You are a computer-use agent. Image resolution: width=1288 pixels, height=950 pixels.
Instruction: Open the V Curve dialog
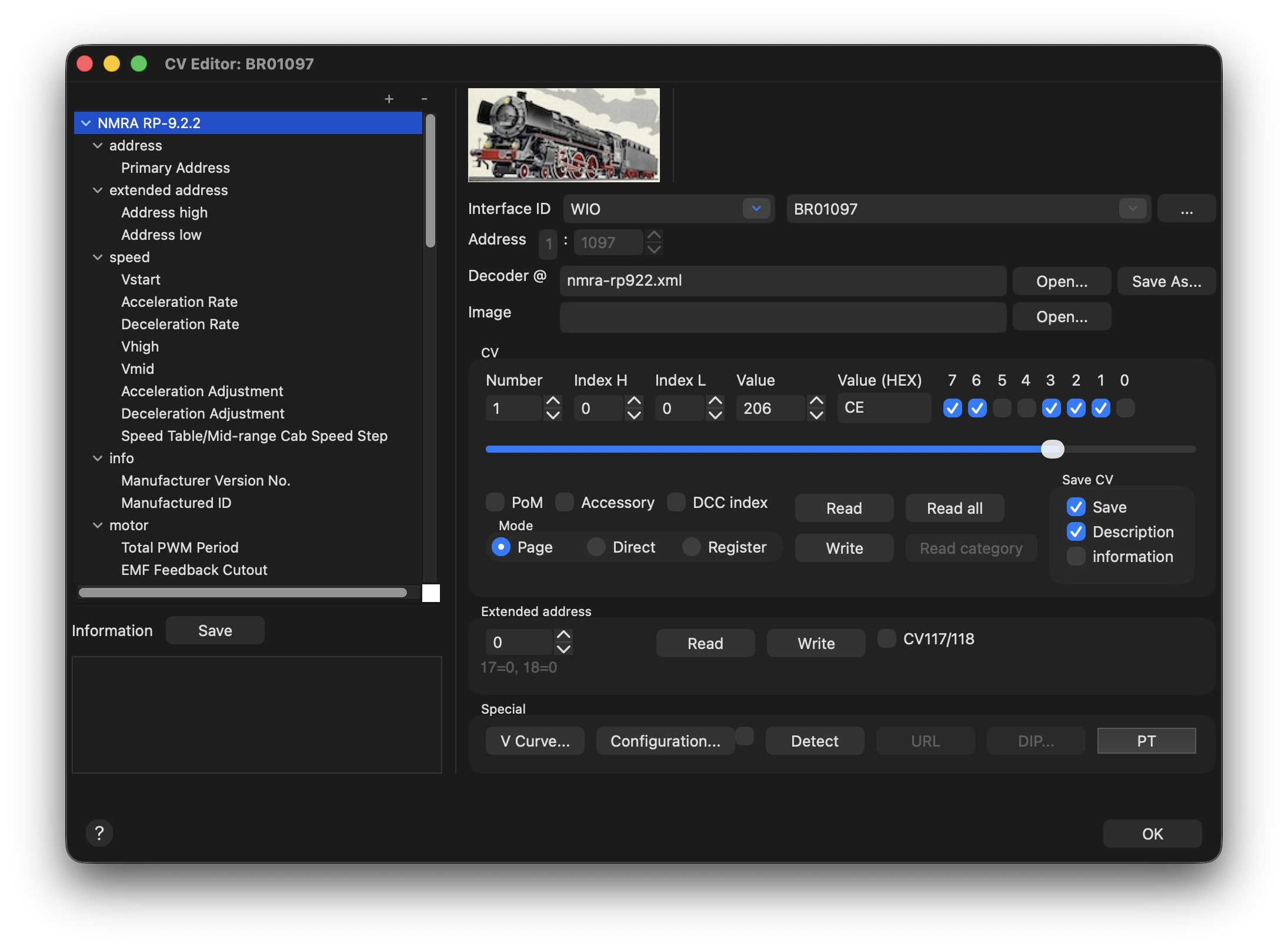535,741
